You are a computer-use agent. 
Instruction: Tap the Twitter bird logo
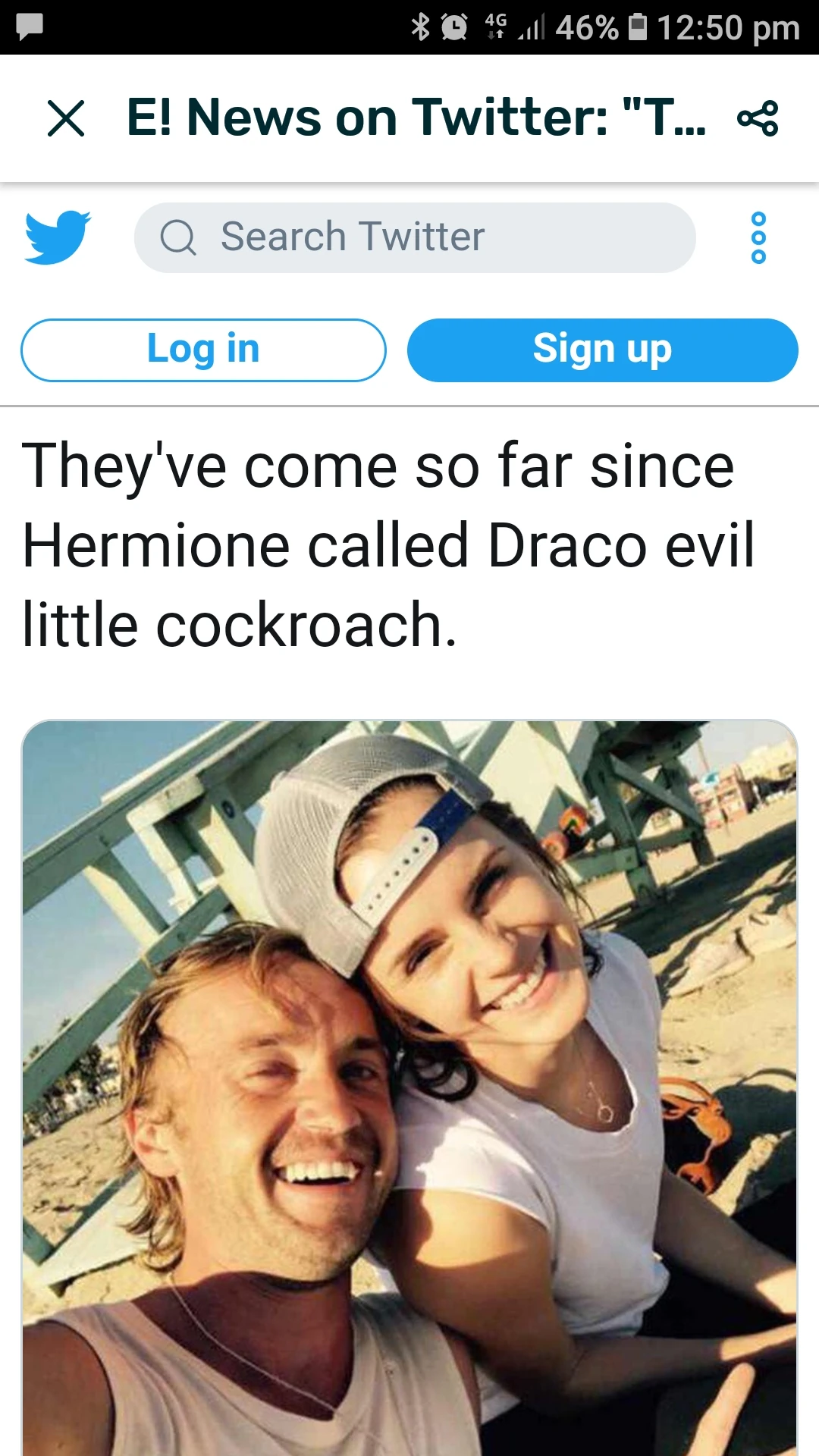click(58, 237)
